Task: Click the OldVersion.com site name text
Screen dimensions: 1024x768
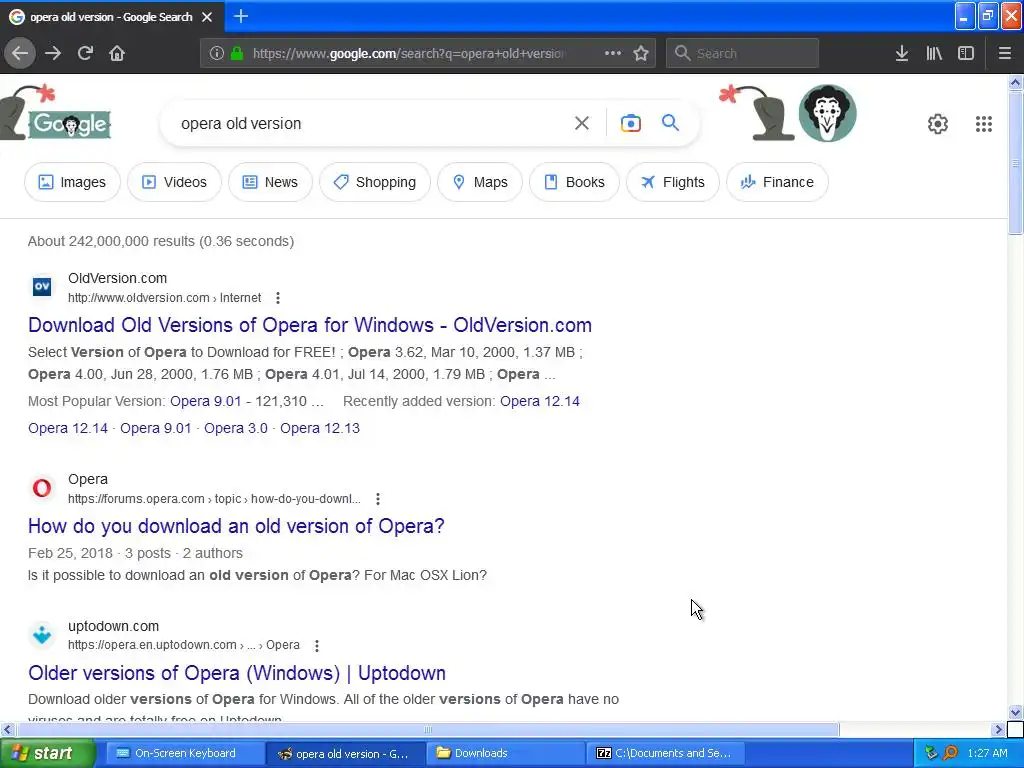Action: click(118, 278)
